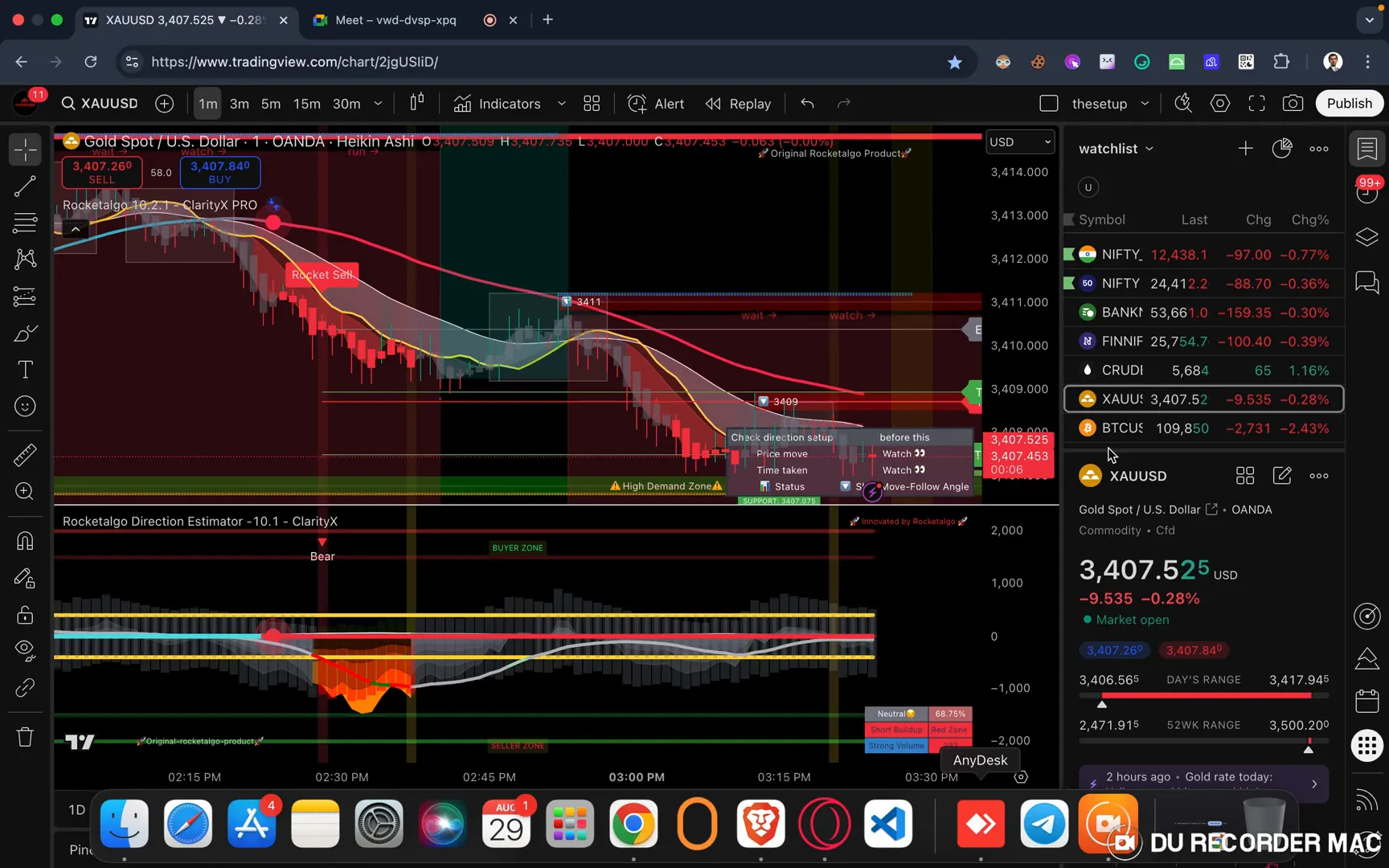The height and width of the screenshot is (868, 1389).
Task: Hide all drawings with the eye toggle
Action: pos(24,651)
